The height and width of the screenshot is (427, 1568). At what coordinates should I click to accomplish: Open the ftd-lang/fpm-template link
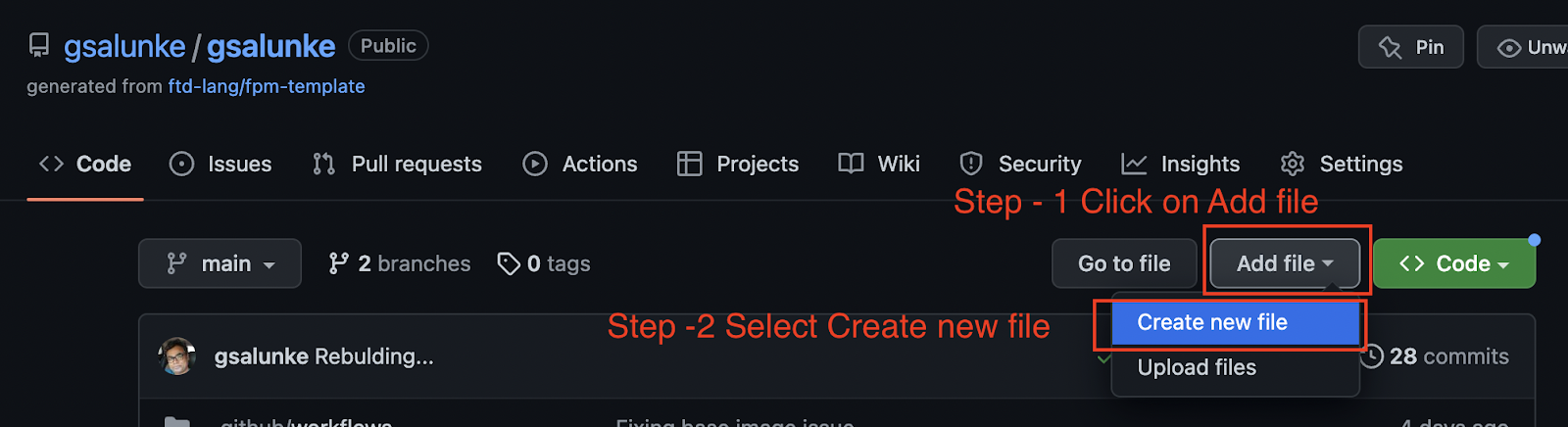point(267,86)
